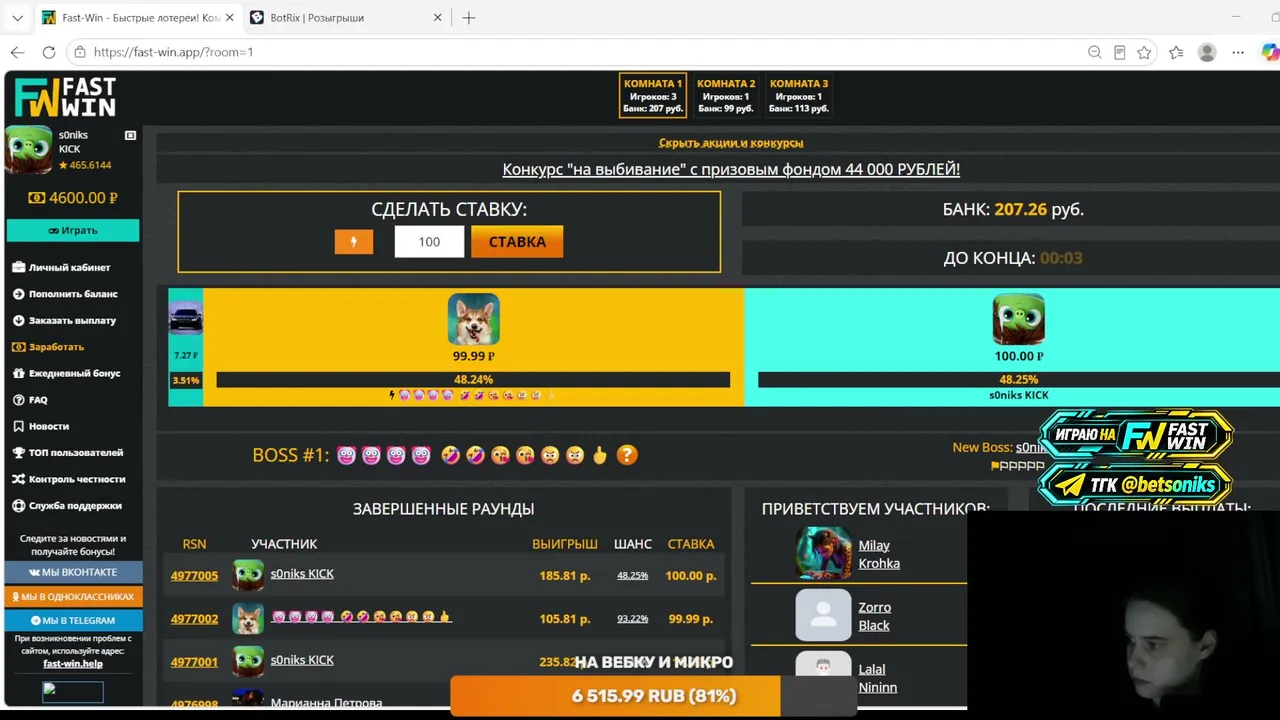Click the zoom out magnifier in address bar
This screenshot has height=720, width=1280.
[x=1094, y=52]
